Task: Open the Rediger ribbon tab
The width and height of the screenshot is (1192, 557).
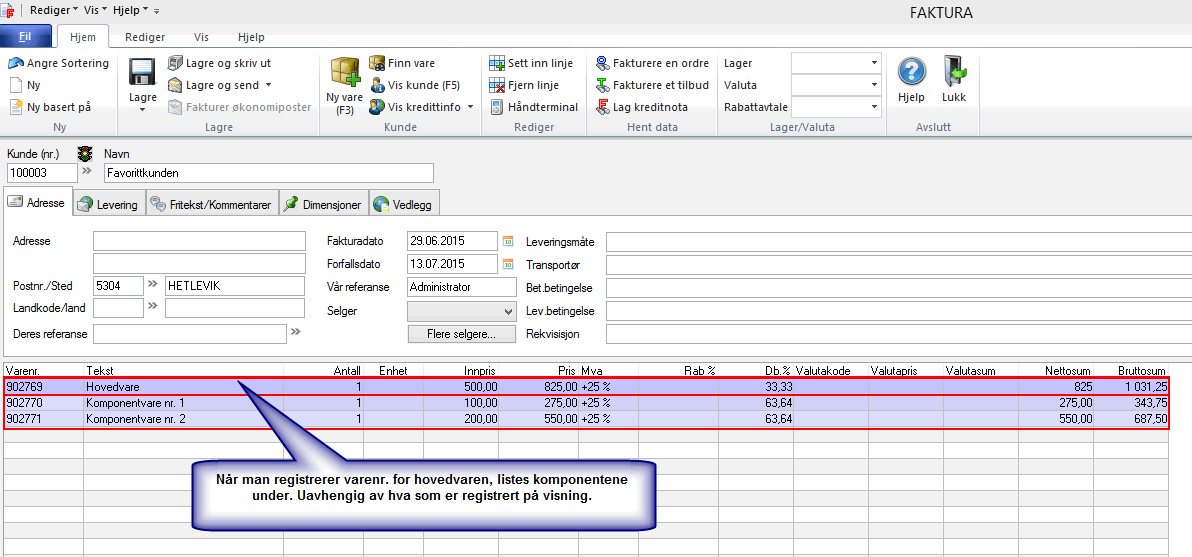Action: [144, 37]
